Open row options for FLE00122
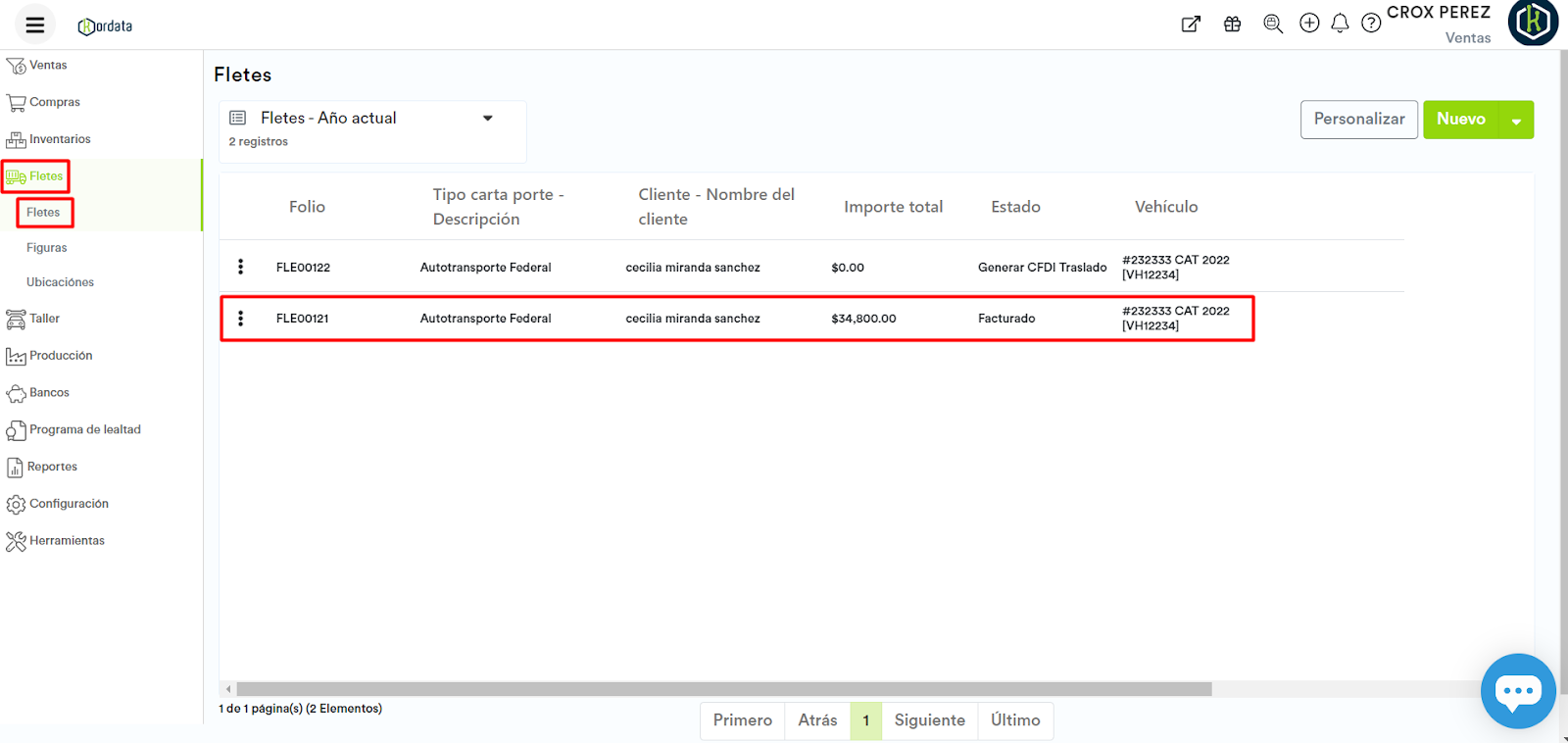Image resolution: width=1568 pixels, height=743 pixels. point(241,267)
